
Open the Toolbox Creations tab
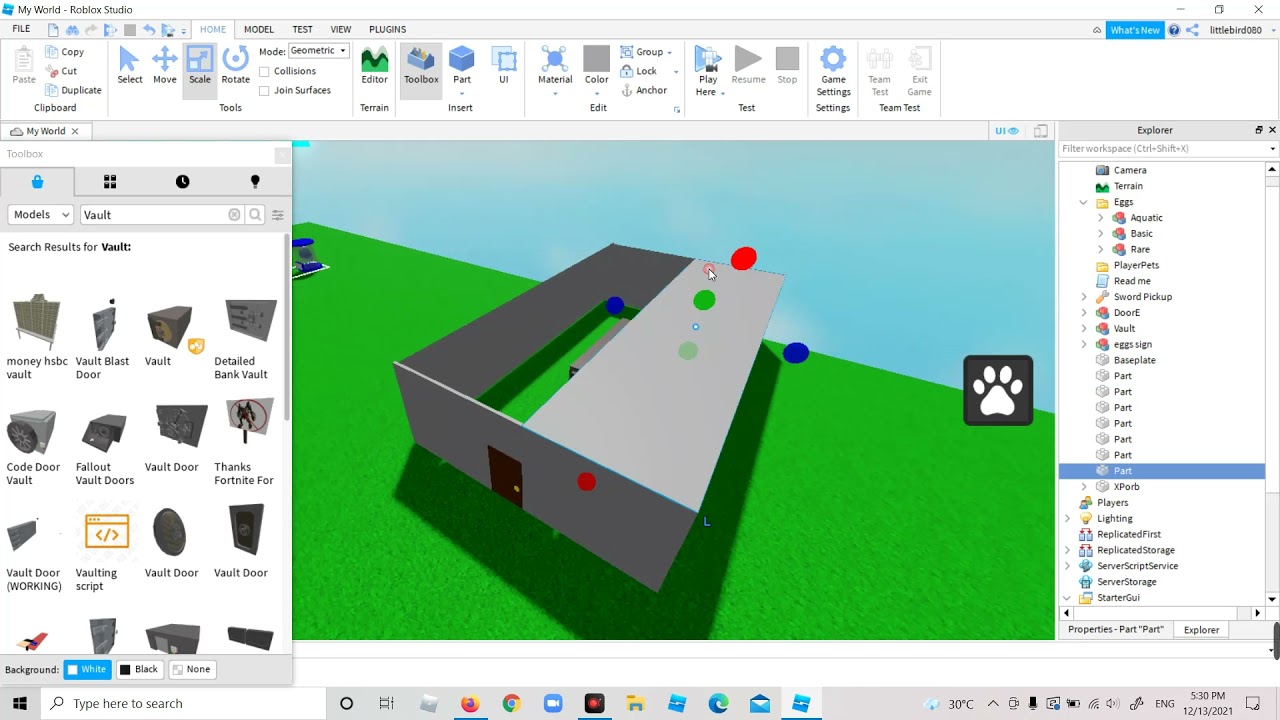[x=255, y=181]
